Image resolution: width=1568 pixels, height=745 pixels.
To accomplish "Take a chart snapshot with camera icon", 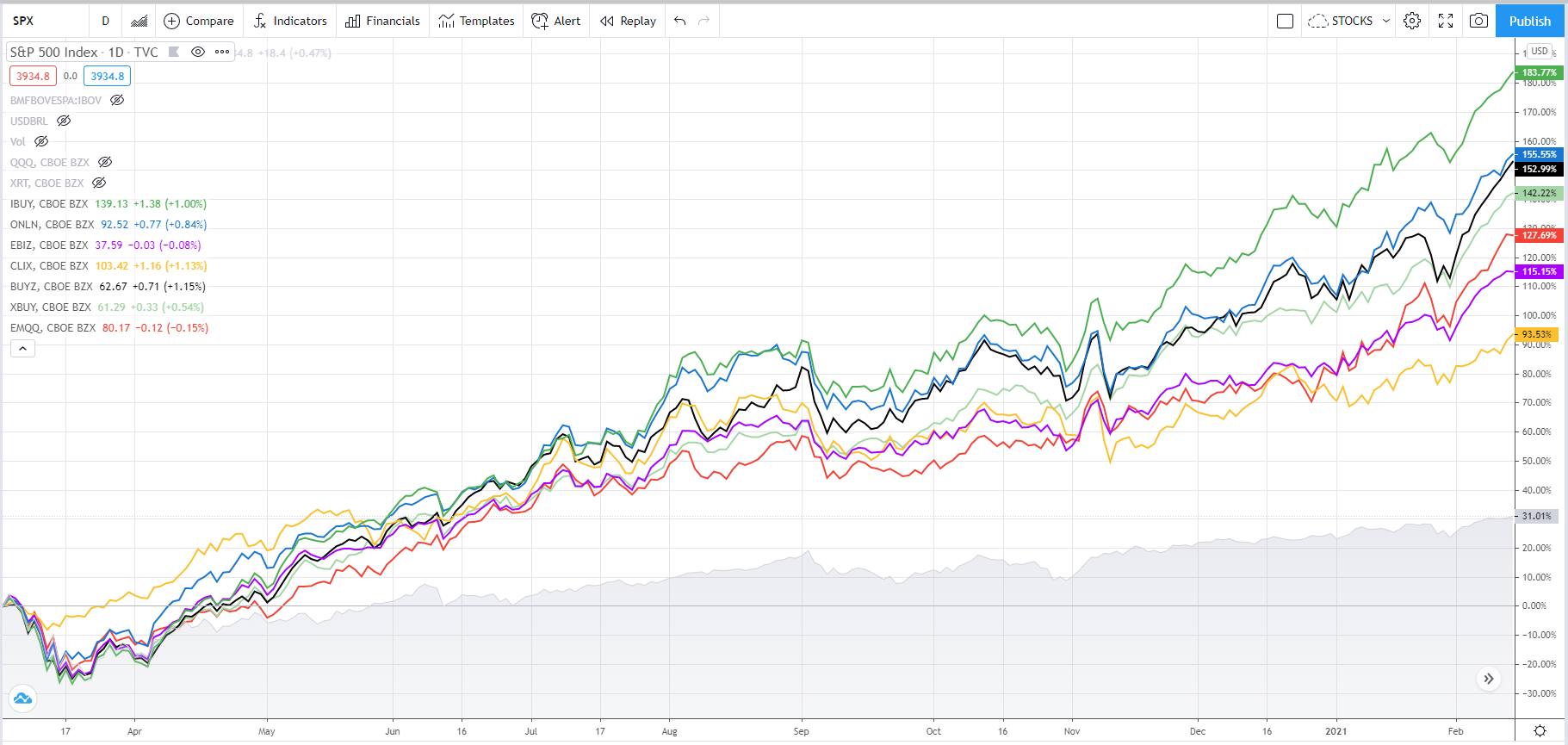I will tap(1478, 21).
